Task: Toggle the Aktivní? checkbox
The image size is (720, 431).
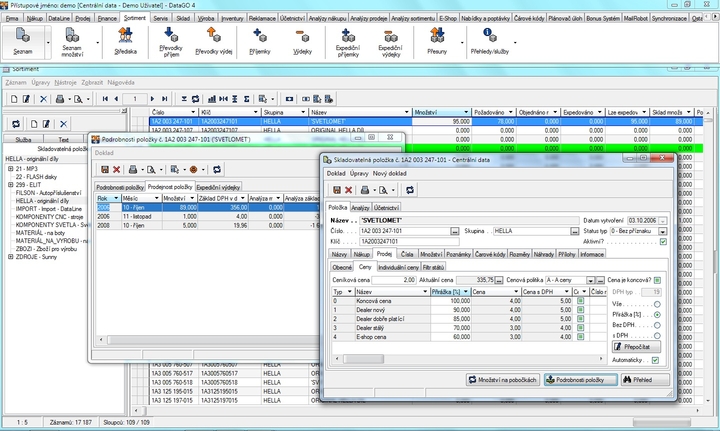Action: pyautogui.click(x=663, y=241)
